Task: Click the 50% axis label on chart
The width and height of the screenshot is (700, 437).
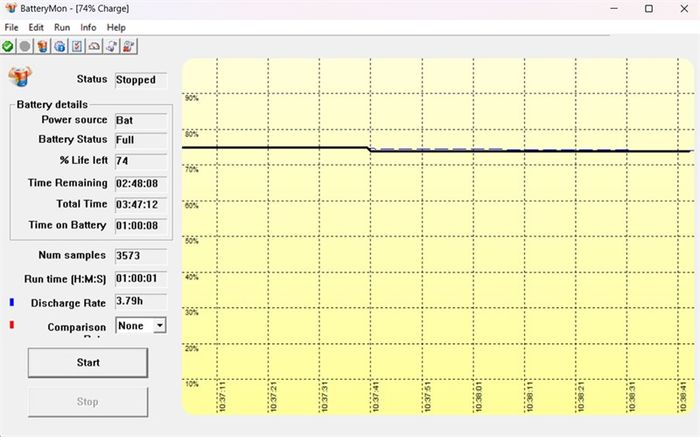Action: pos(192,241)
